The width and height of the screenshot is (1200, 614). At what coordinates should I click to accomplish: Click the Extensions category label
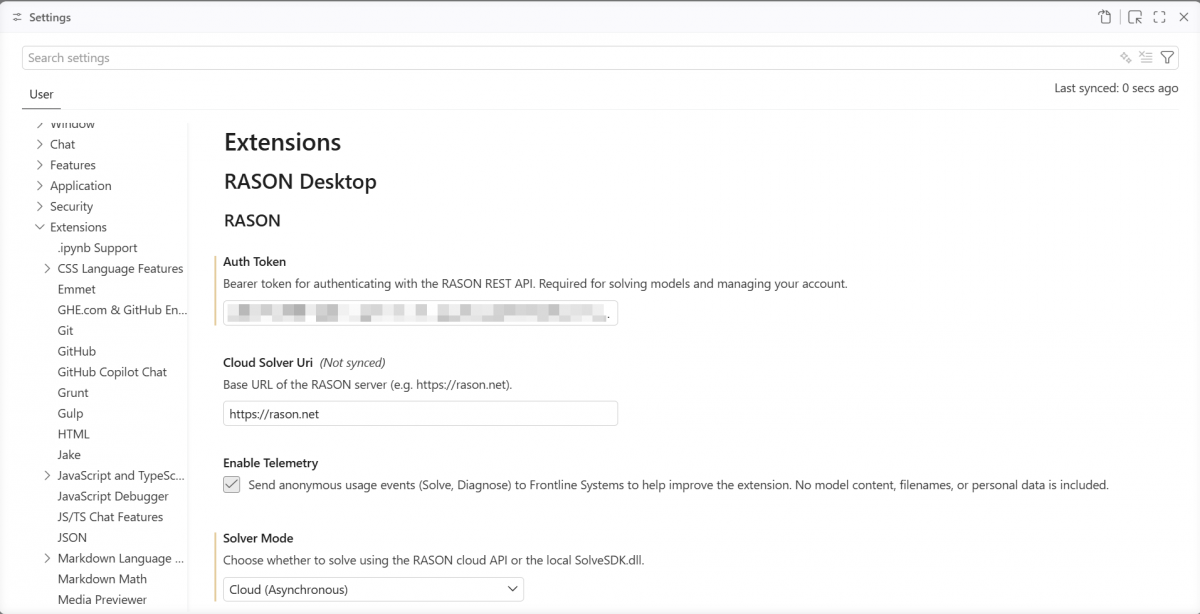(78, 227)
